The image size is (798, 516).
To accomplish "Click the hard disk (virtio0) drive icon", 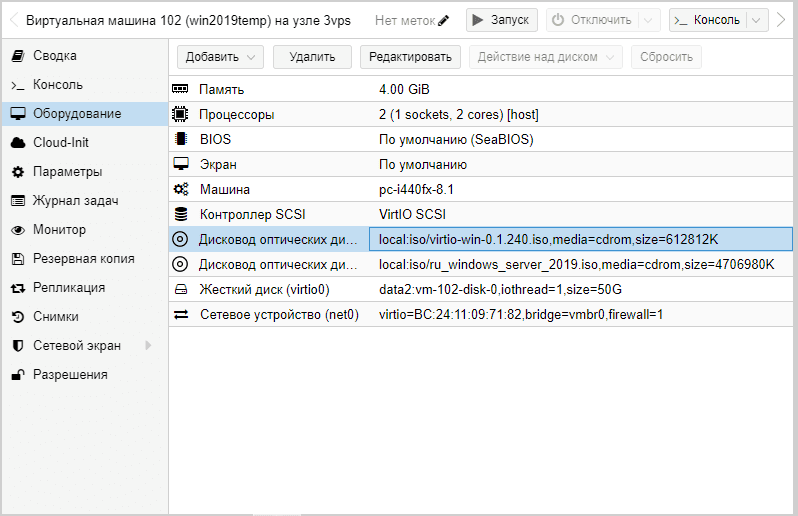I will click(181, 289).
